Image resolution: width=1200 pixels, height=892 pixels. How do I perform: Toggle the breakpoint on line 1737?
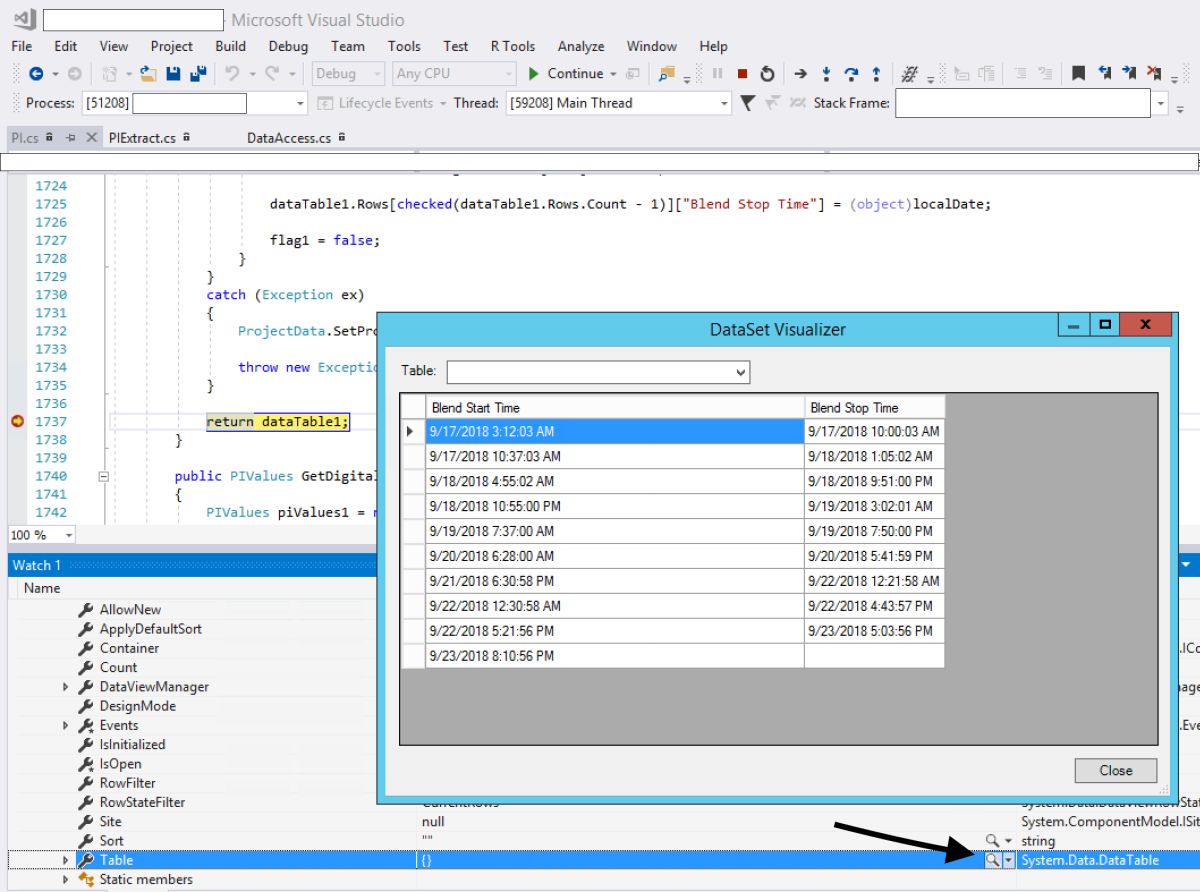(x=17, y=422)
